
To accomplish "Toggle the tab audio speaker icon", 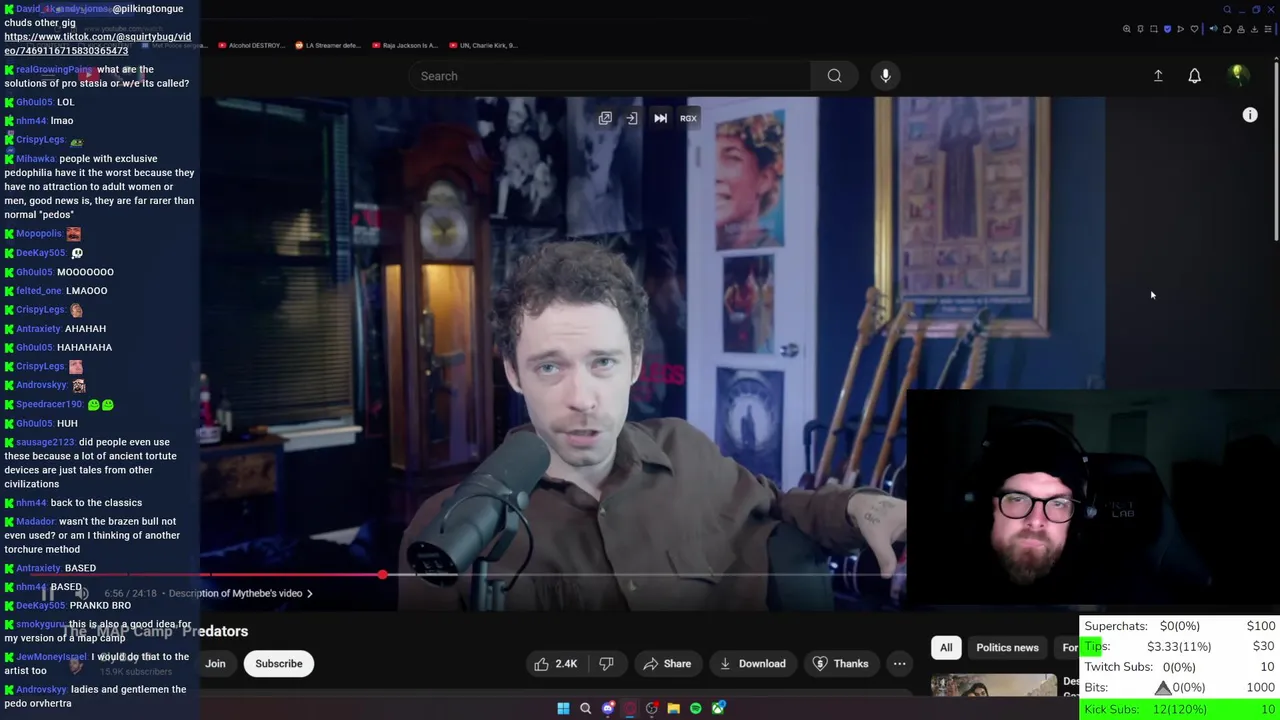I will click(1213, 29).
